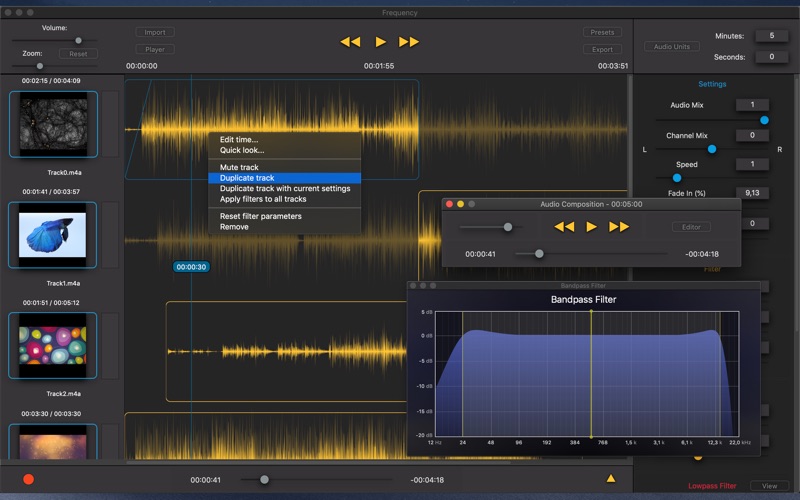Viewport: 800px width, 500px height.
Task: Click the Minutes input field
Action: (771, 36)
